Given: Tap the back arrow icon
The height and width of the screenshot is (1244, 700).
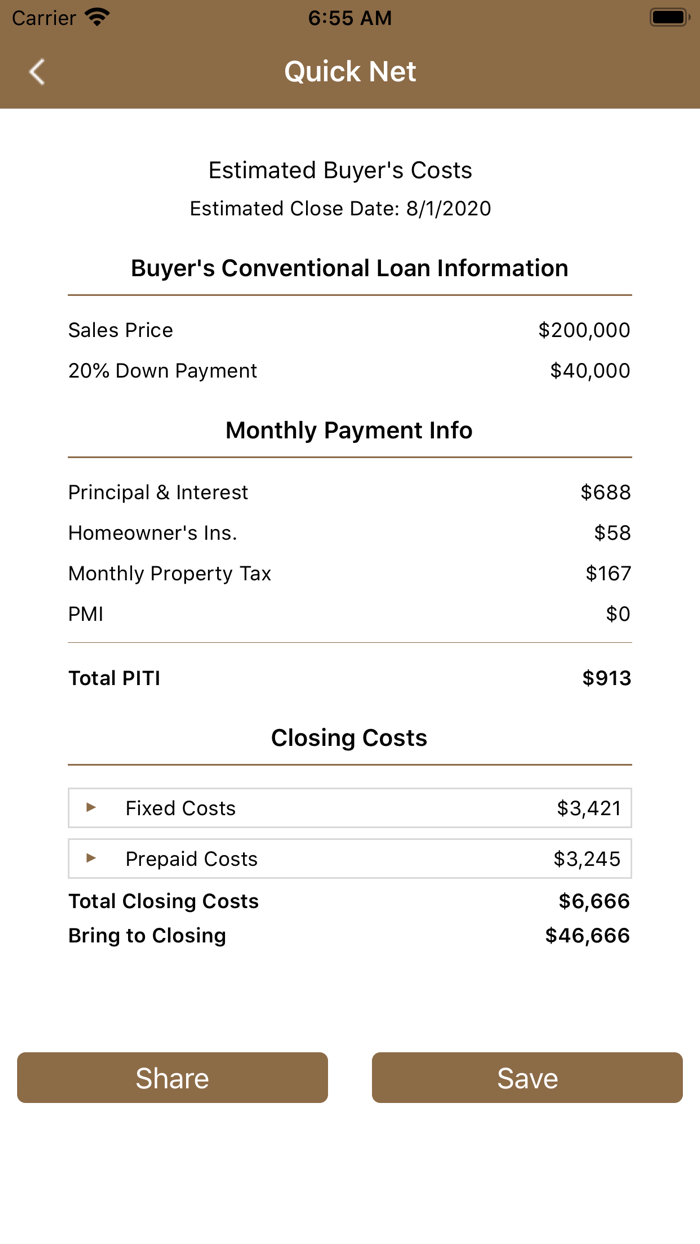Looking at the screenshot, I should point(37,72).
